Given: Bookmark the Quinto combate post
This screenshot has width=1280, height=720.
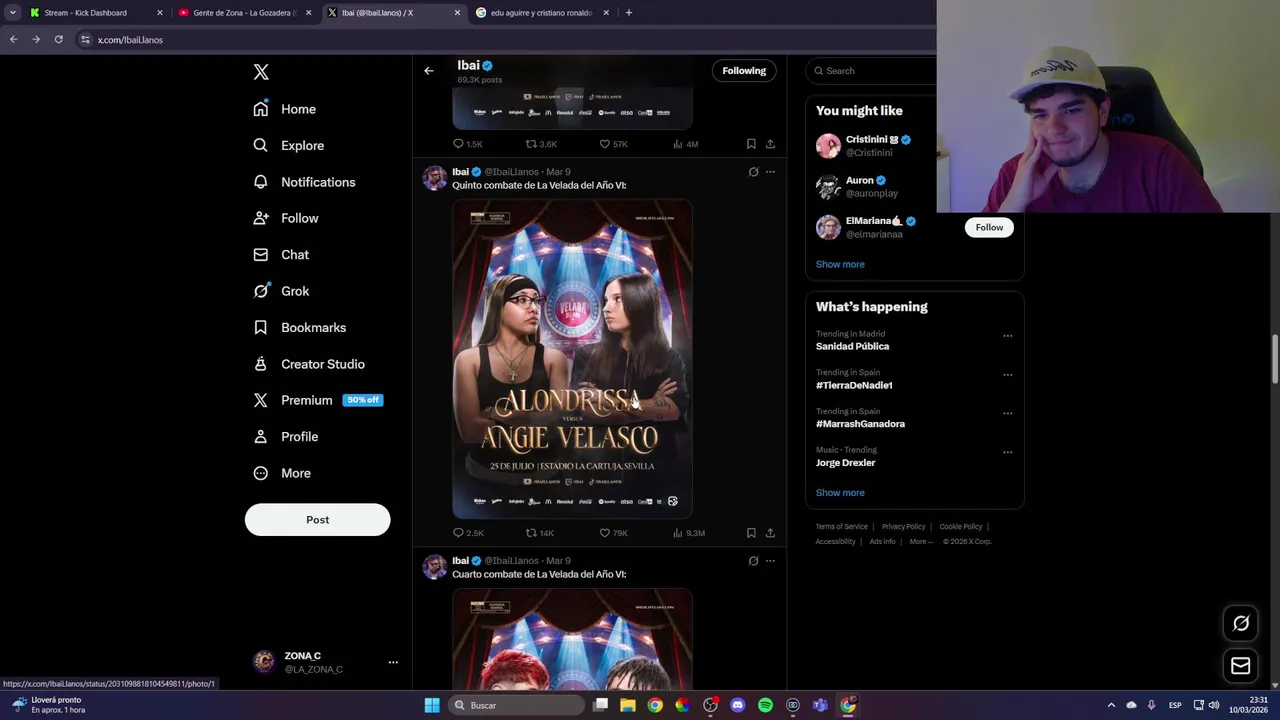Looking at the screenshot, I should pos(751,533).
